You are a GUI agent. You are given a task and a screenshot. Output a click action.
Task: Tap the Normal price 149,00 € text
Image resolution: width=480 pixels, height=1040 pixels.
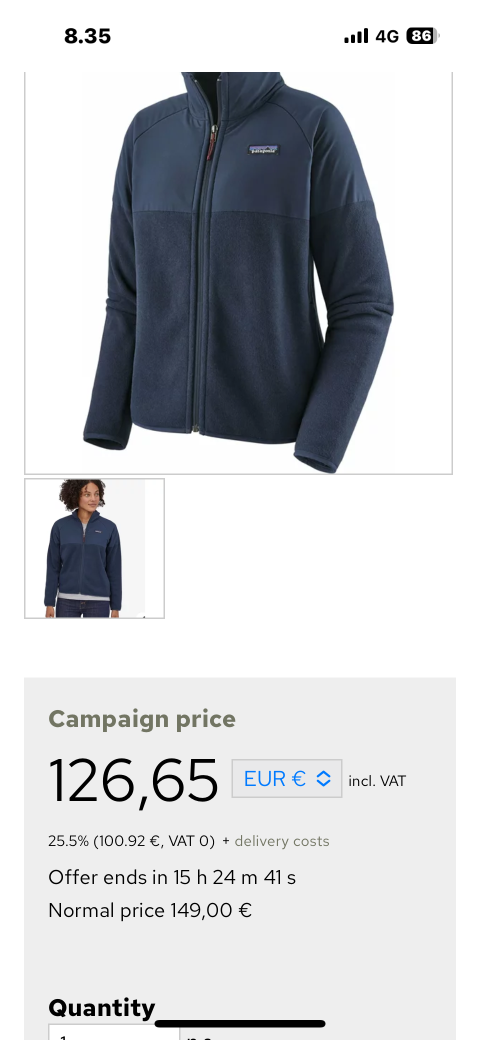coord(150,911)
